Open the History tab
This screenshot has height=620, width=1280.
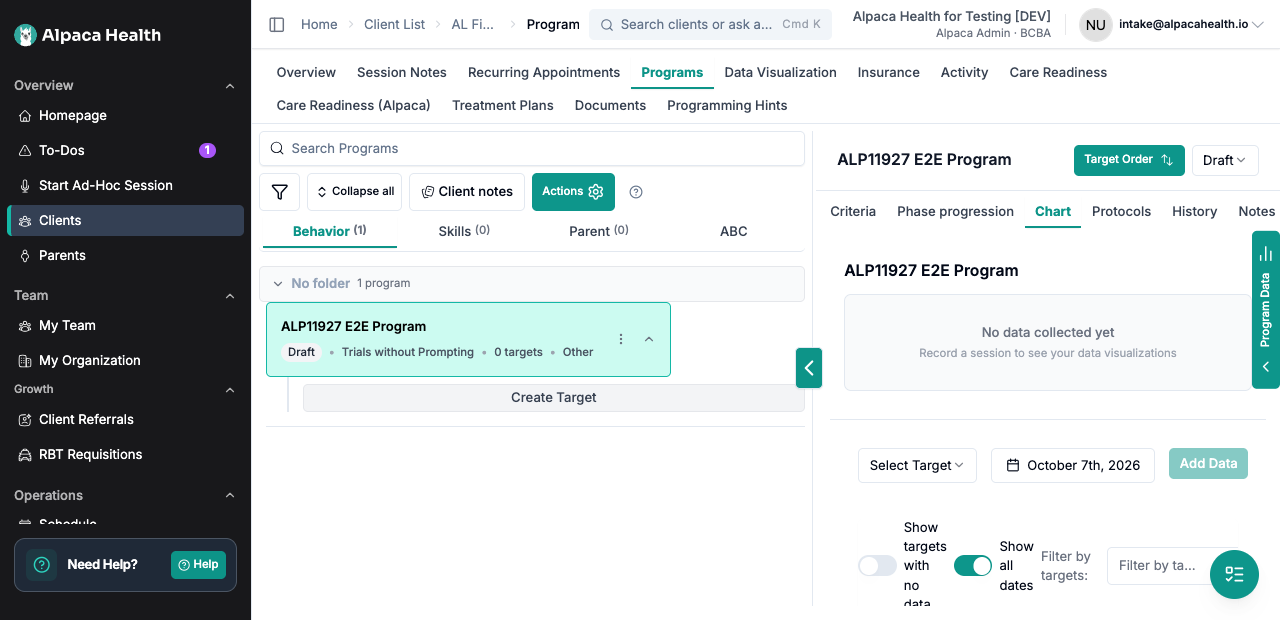click(x=1194, y=211)
